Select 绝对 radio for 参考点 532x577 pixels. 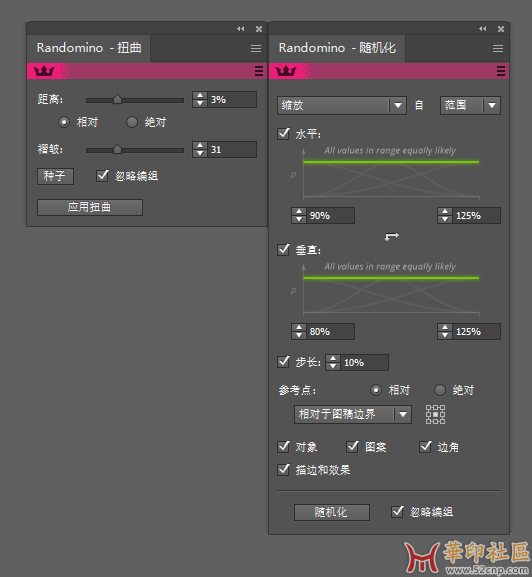pos(440,390)
